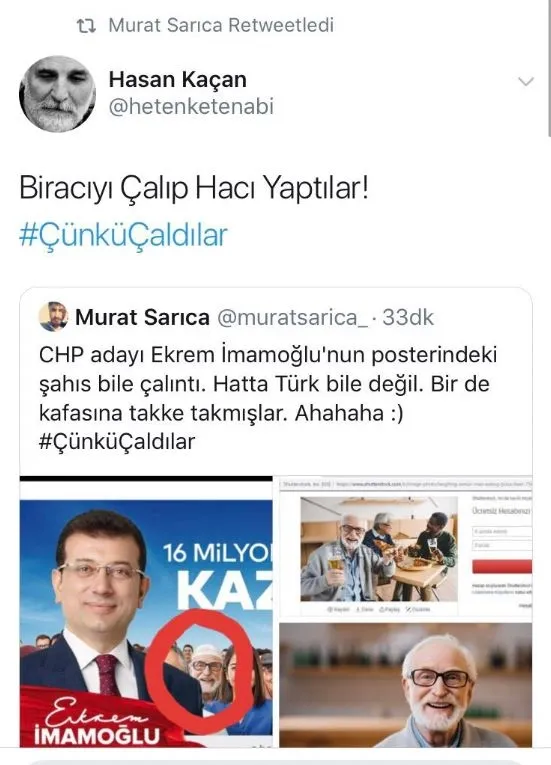Click the red button in Shutterstock screenshot
Image resolution: width=551 pixels, height=765 pixels.
(x=502, y=566)
